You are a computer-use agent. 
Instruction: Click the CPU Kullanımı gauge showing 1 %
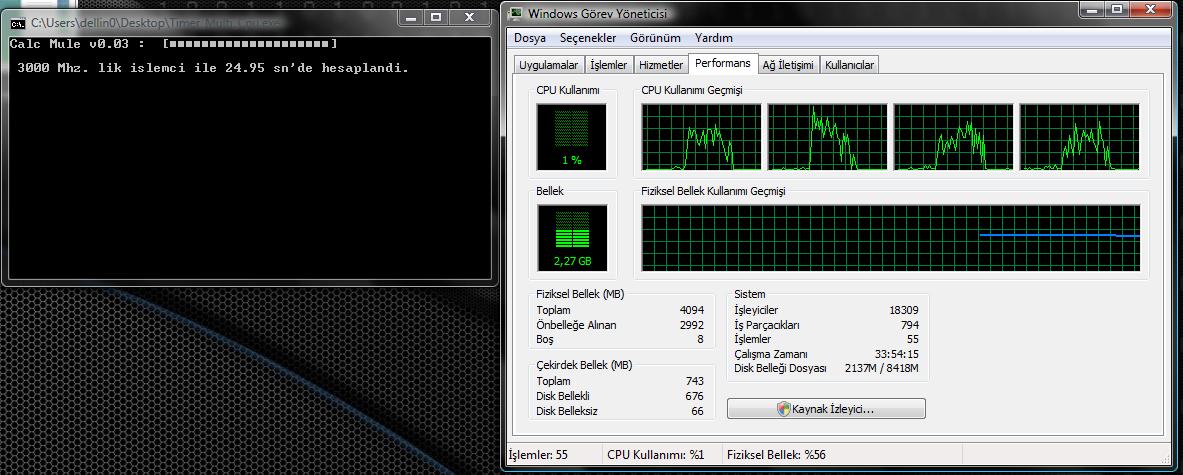pyautogui.click(x=571, y=136)
